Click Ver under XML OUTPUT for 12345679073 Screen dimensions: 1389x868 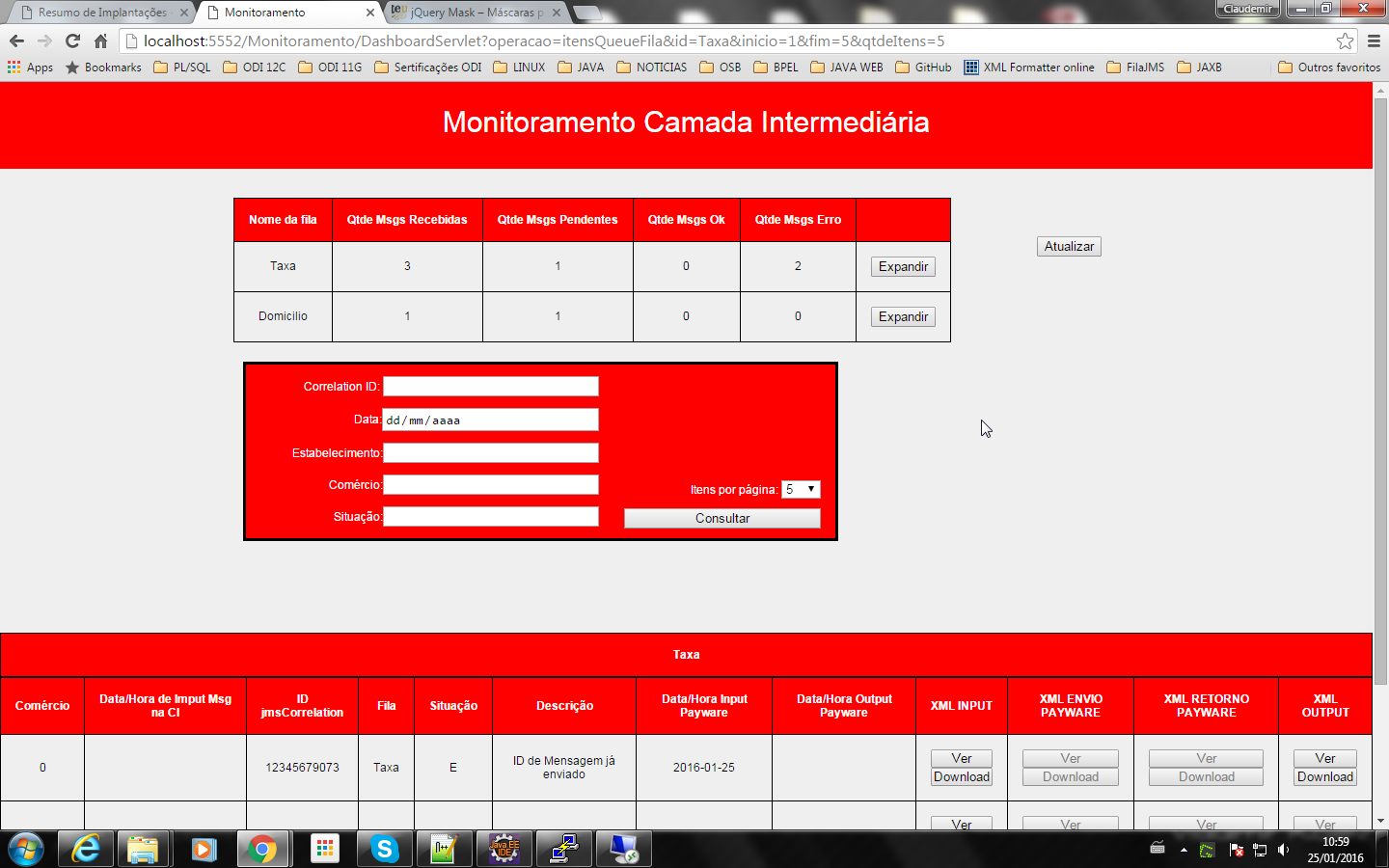click(1325, 758)
